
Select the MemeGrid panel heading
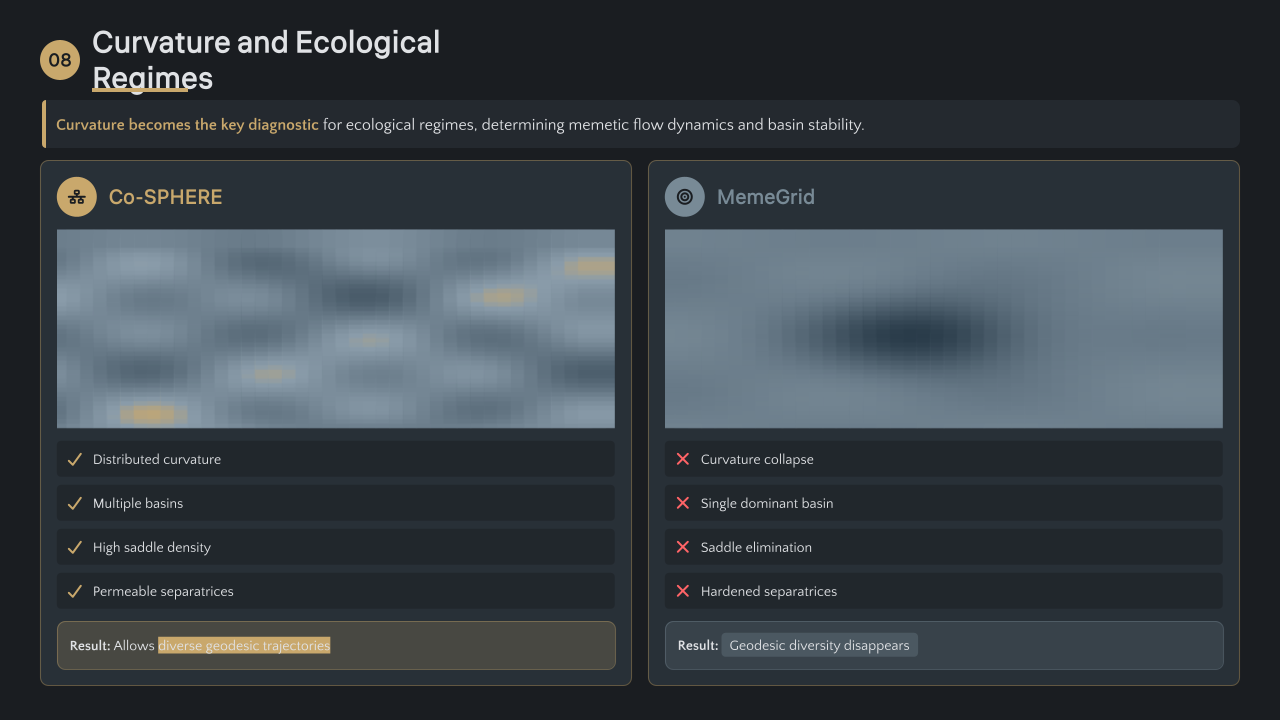click(765, 197)
